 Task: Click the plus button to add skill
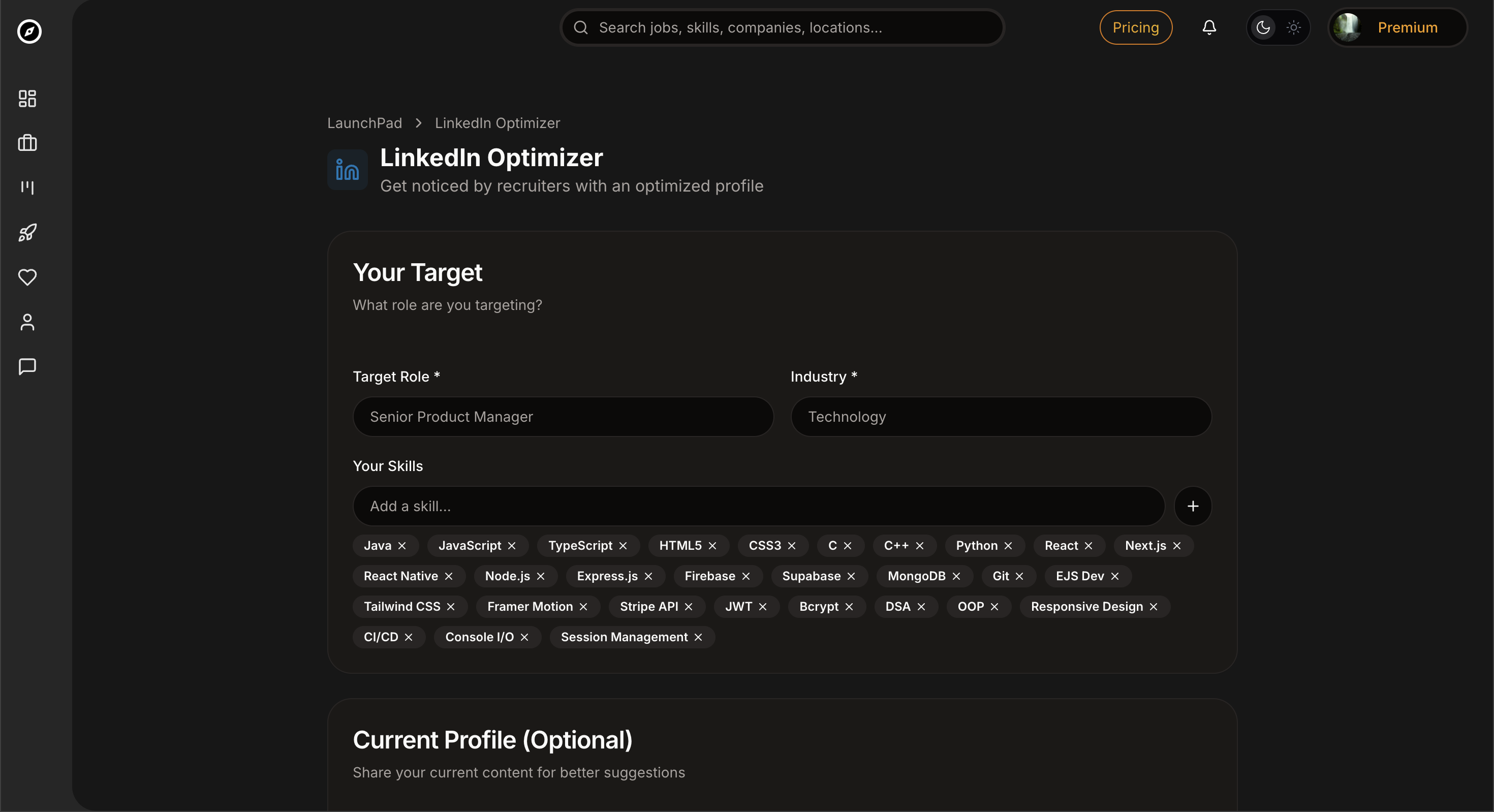[1193, 506]
